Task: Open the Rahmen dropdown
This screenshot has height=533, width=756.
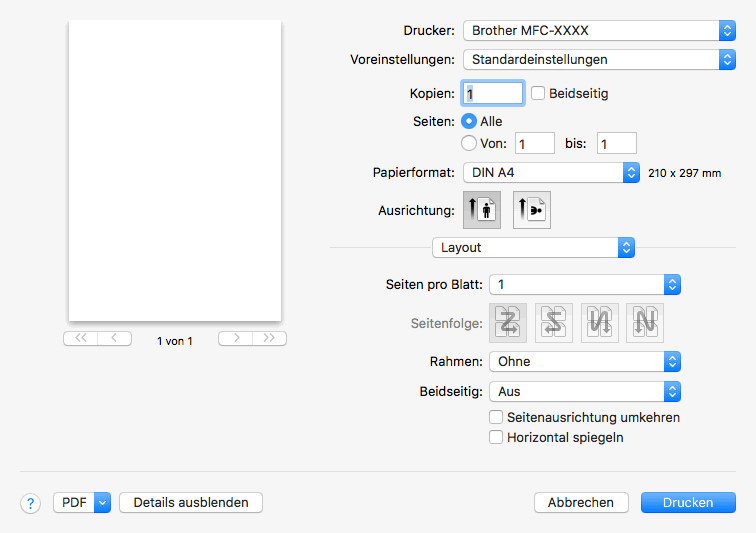Action: pyautogui.click(x=585, y=361)
